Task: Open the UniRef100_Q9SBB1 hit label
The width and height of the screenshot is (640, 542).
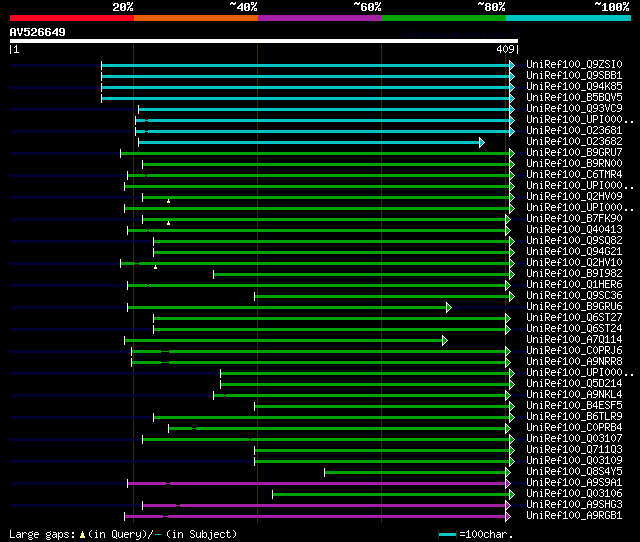Action: pos(574,76)
